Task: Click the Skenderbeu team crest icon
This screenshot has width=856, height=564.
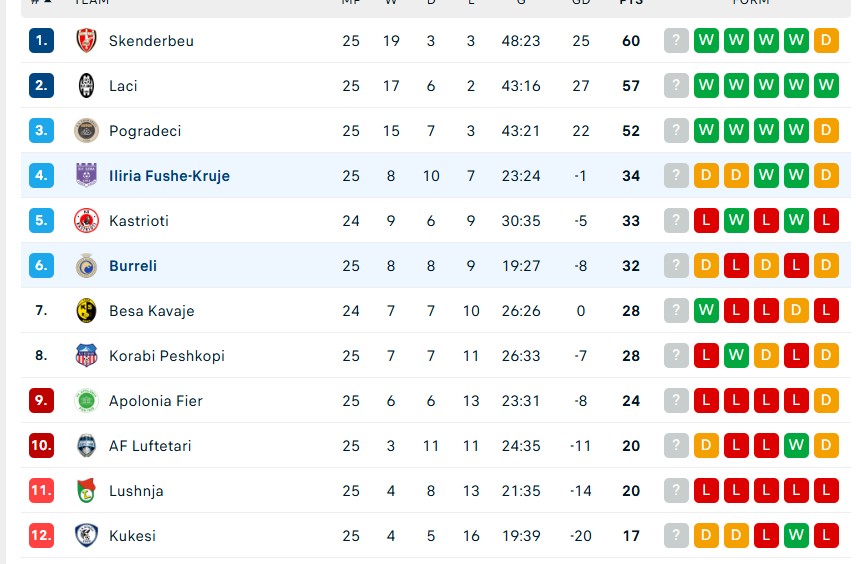Action: coord(87,41)
